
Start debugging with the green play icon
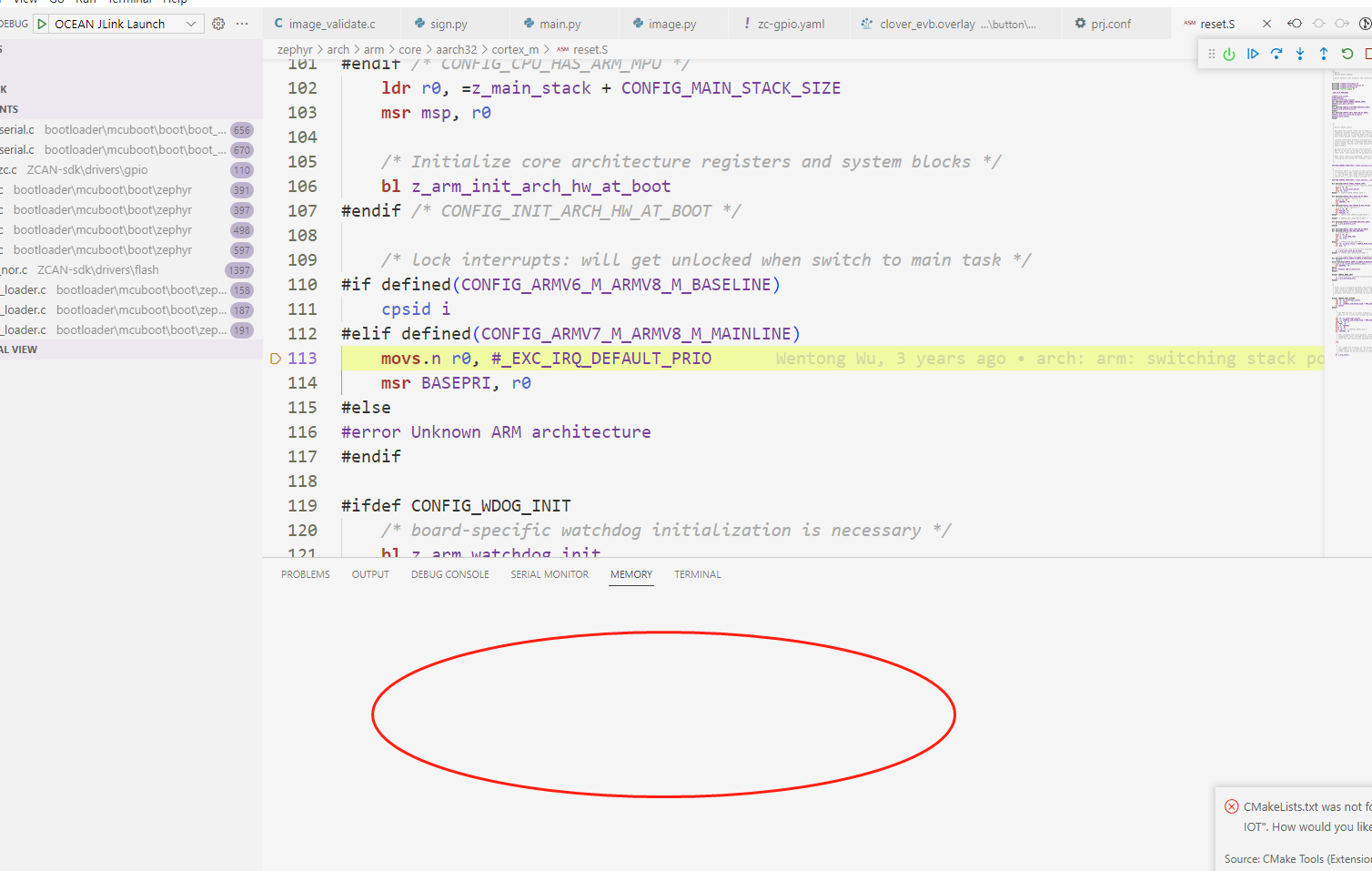coord(42,24)
